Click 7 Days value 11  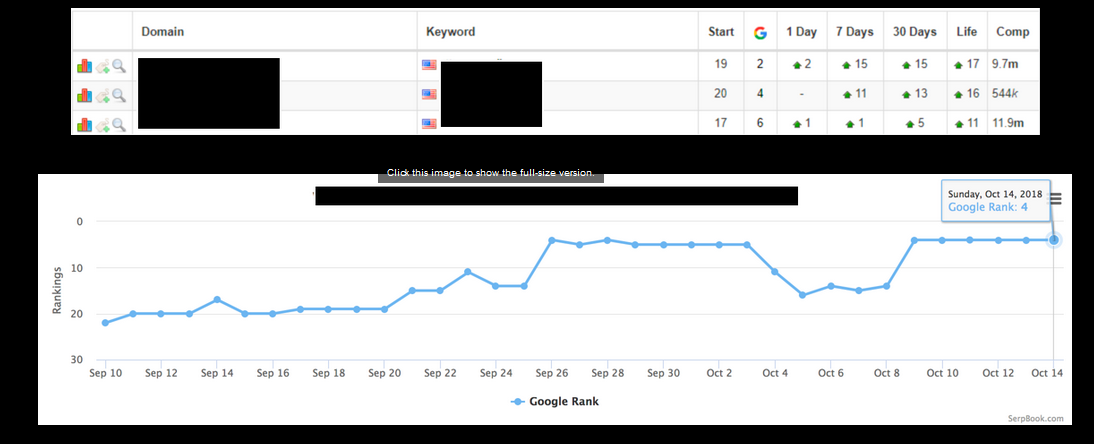point(861,94)
